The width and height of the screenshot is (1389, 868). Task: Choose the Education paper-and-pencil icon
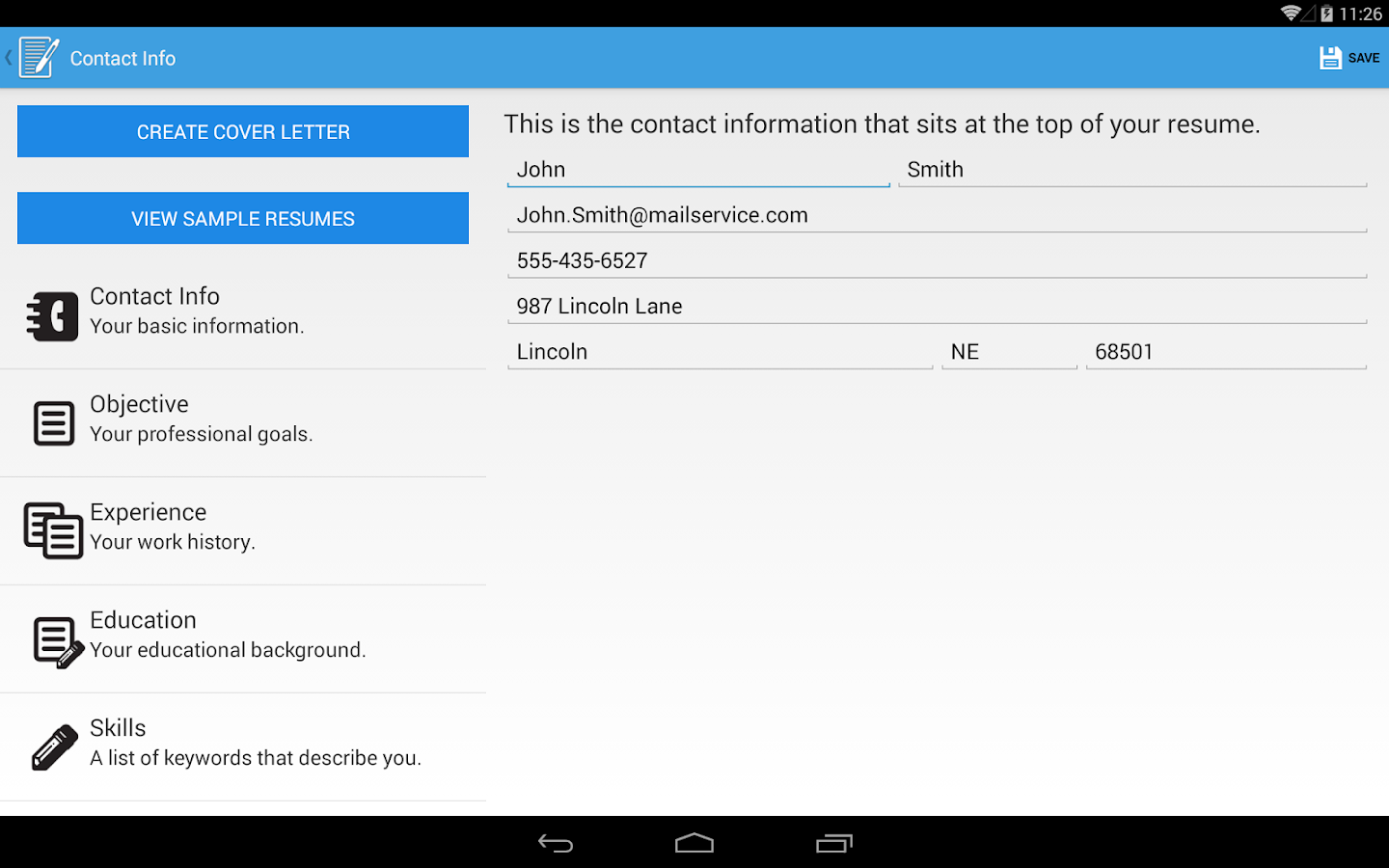[58, 642]
